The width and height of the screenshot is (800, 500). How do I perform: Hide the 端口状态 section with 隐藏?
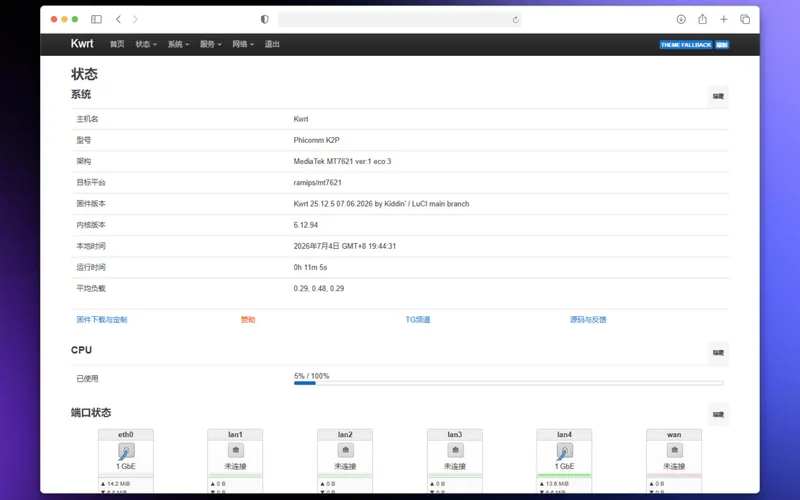pyautogui.click(x=718, y=415)
